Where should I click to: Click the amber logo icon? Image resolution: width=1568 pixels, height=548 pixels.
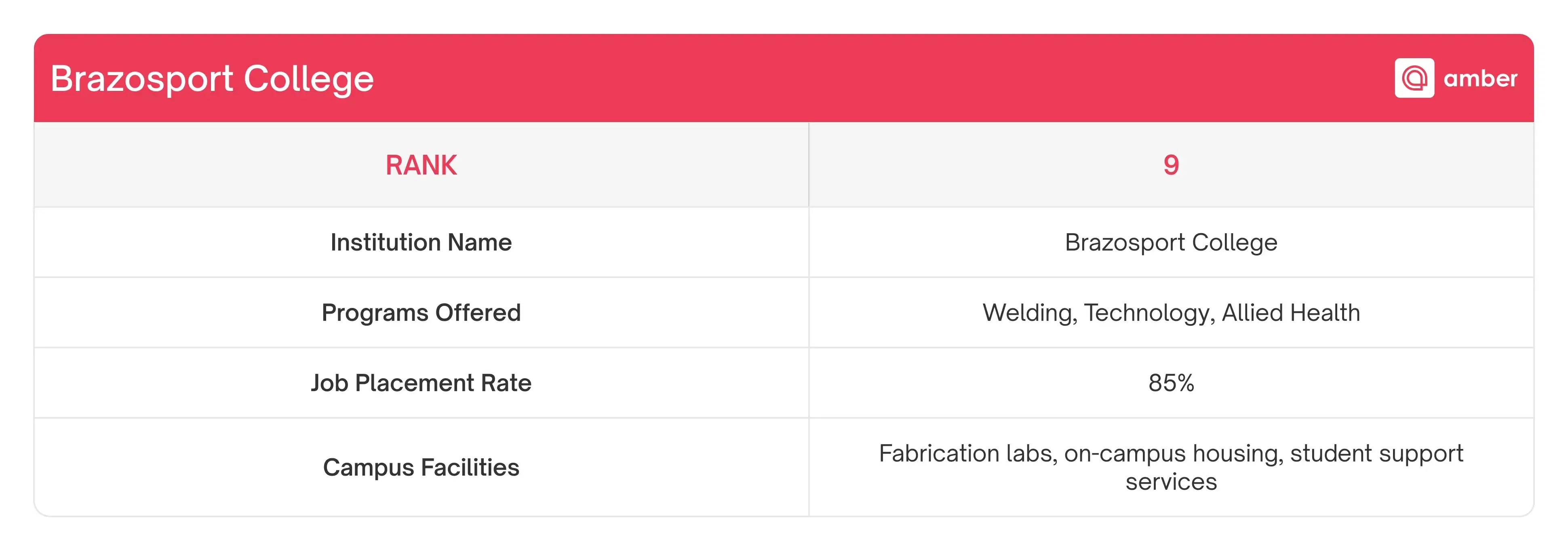1414,78
